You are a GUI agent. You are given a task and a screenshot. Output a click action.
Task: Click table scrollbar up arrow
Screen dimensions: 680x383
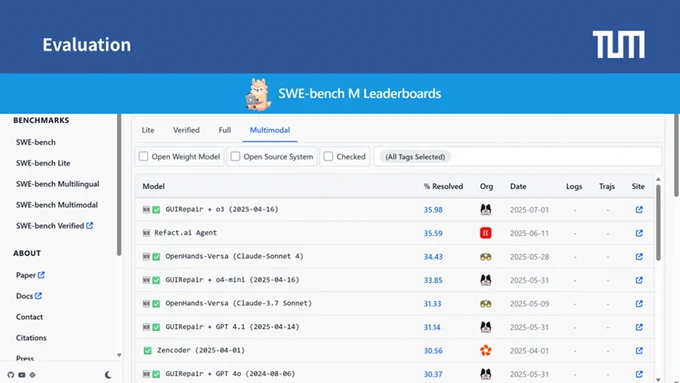tap(658, 179)
